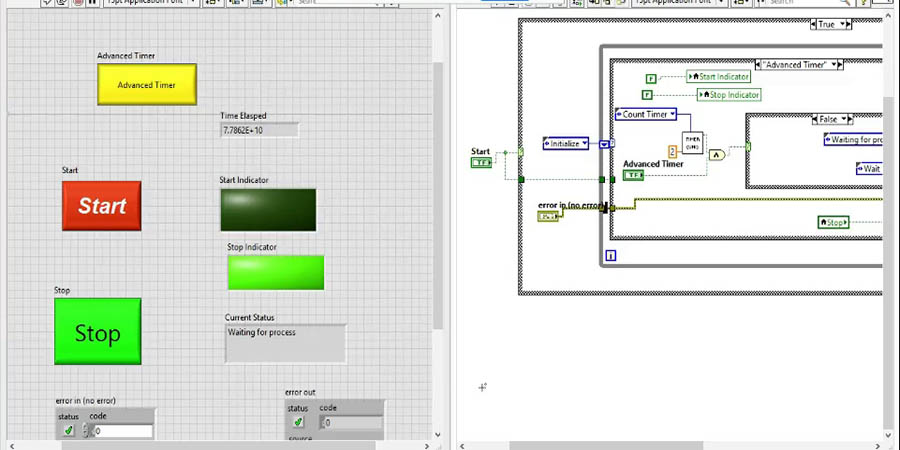Viewport: 900px width, 450px height.
Task: Click the Current Status text box
Action: [x=285, y=343]
